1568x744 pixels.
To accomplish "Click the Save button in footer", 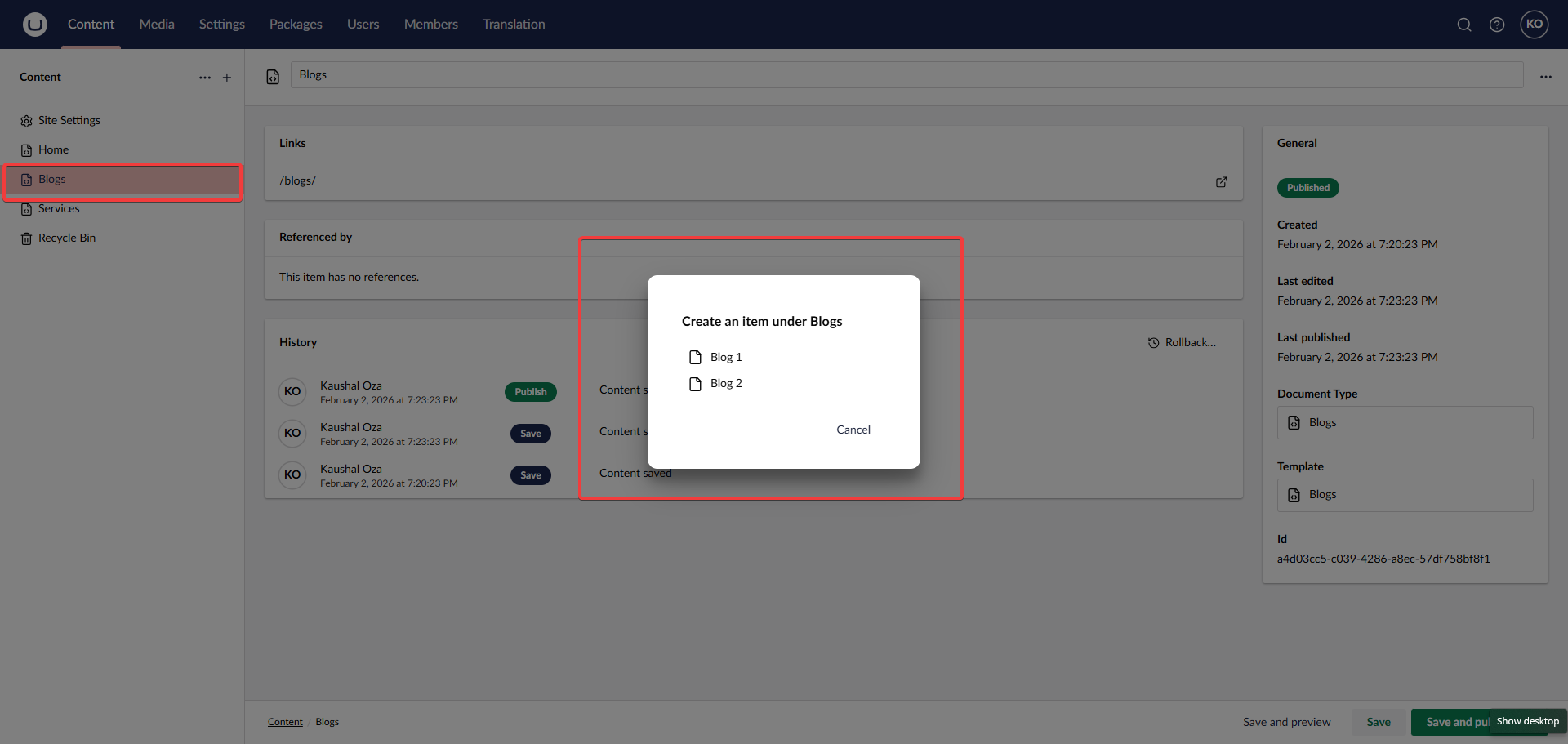I will pos(1379,722).
